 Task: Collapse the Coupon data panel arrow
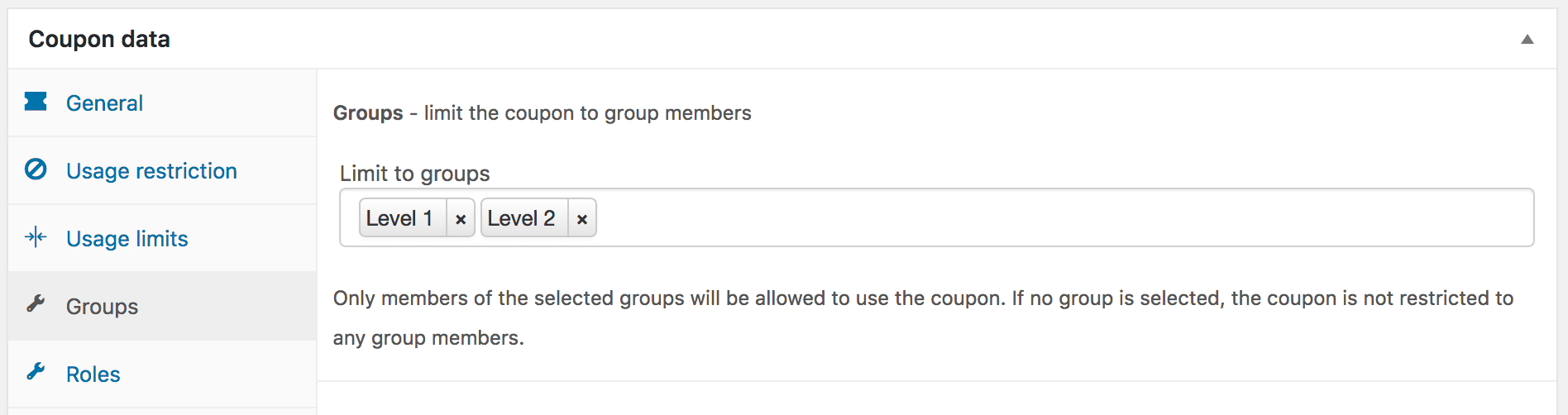point(1527,40)
